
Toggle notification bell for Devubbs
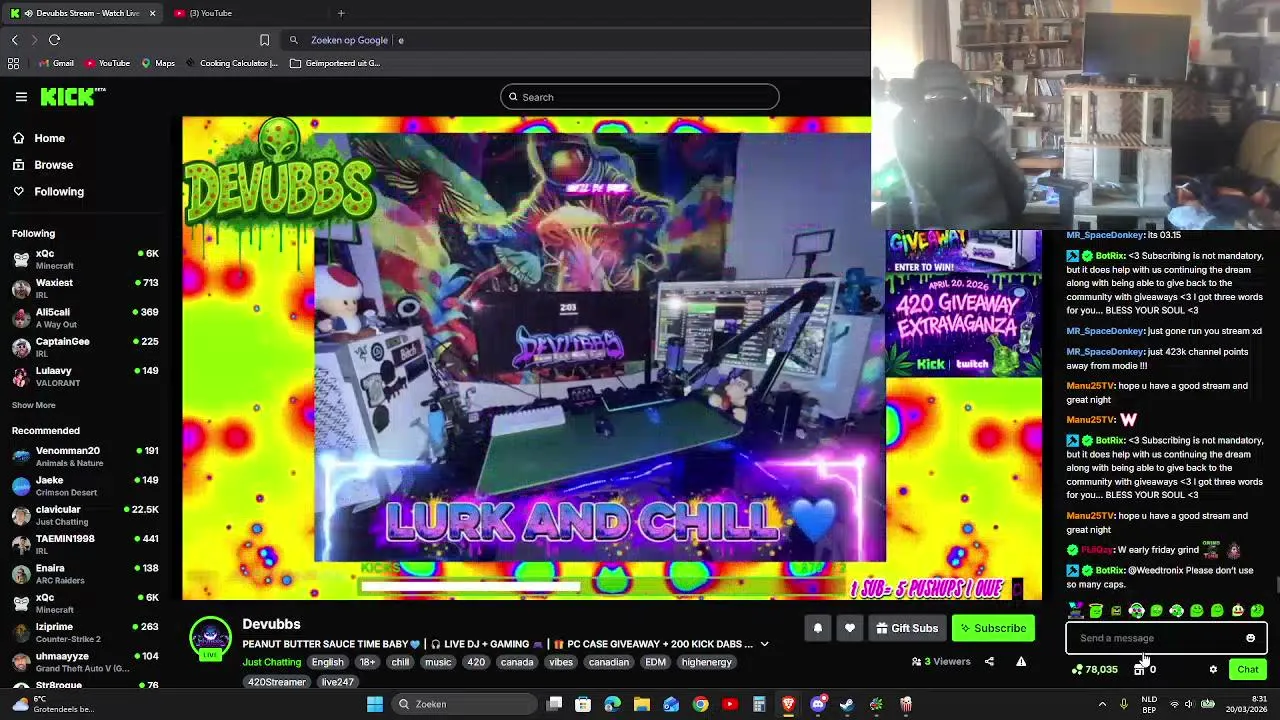click(817, 628)
